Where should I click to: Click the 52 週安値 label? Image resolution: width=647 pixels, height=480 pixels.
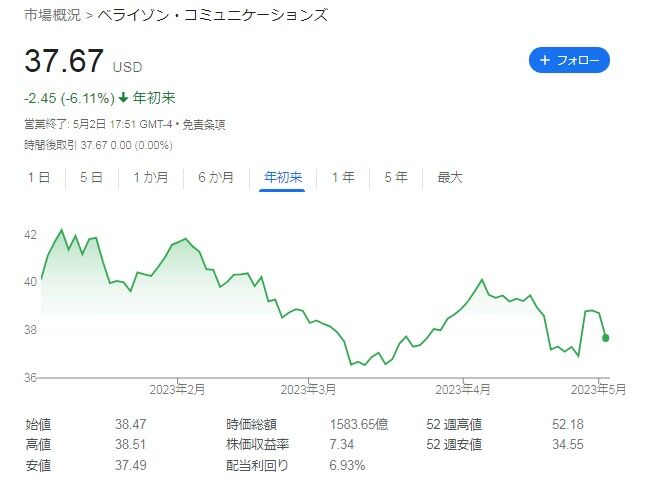(x=454, y=445)
